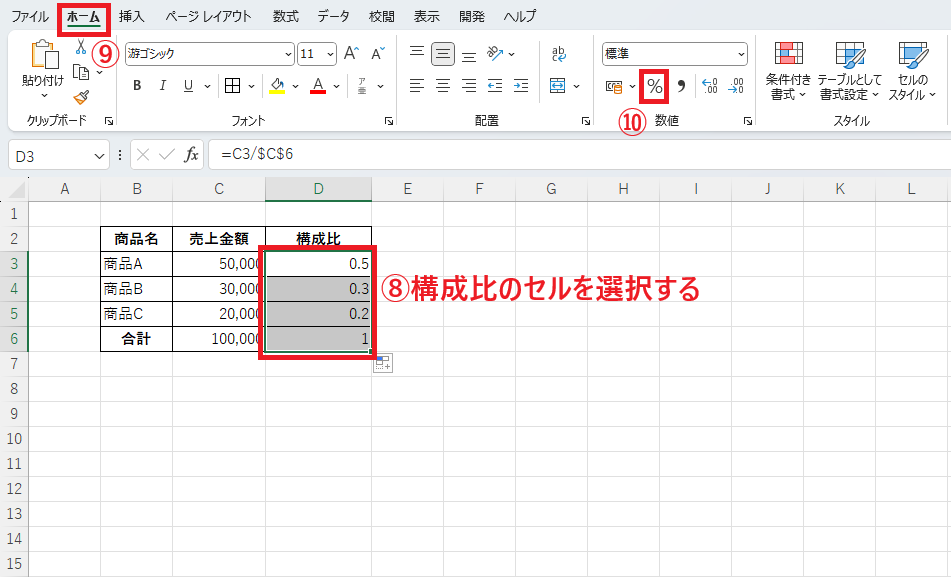Screen dimensions: 951x577
Task: Open the ファイル tab
Action: pos(30,16)
